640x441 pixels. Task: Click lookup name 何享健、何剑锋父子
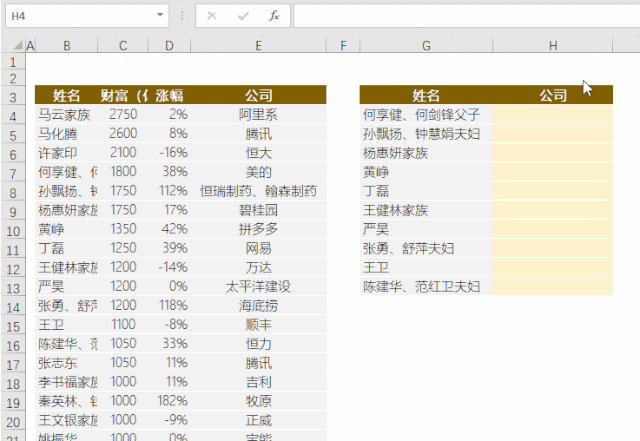click(x=426, y=114)
